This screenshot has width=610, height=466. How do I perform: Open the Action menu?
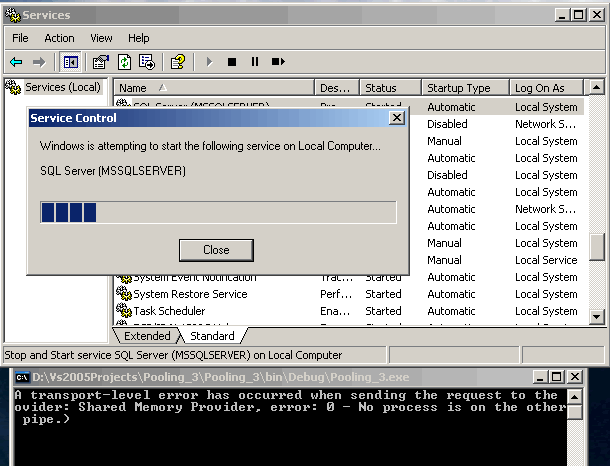click(x=59, y=38)
